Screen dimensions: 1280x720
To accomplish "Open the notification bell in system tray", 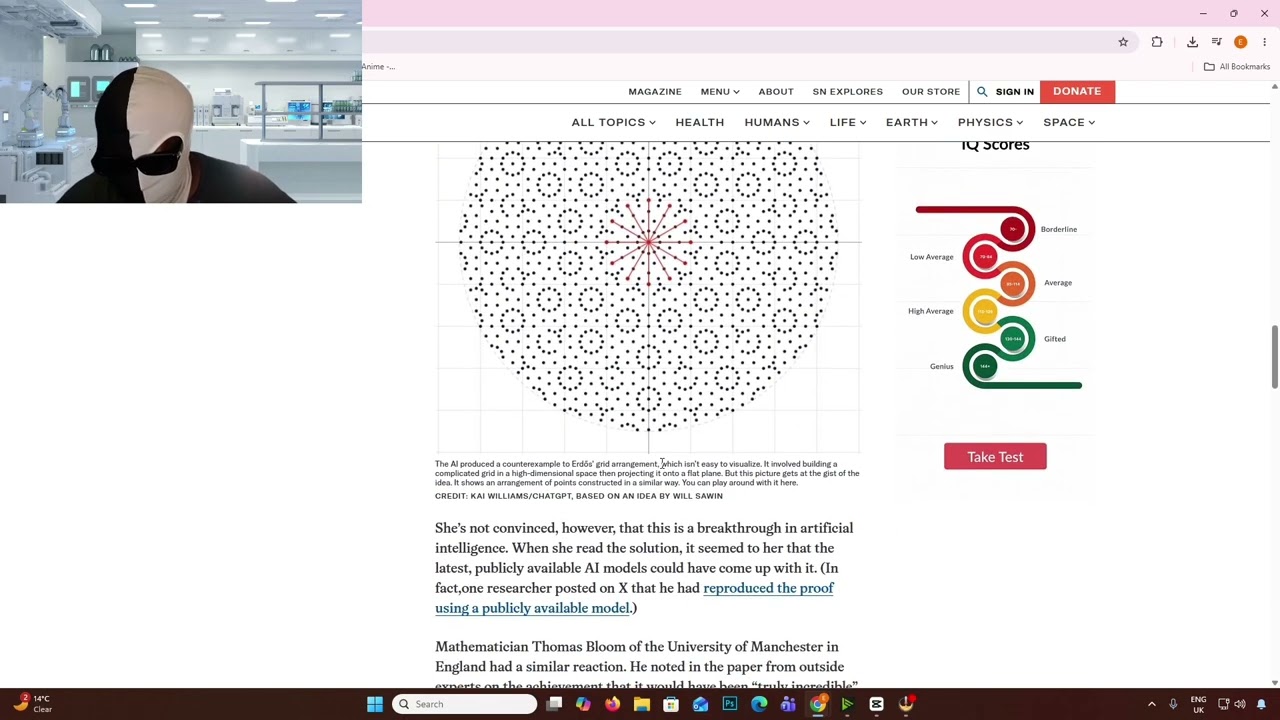I will [x=1261, y=704].
